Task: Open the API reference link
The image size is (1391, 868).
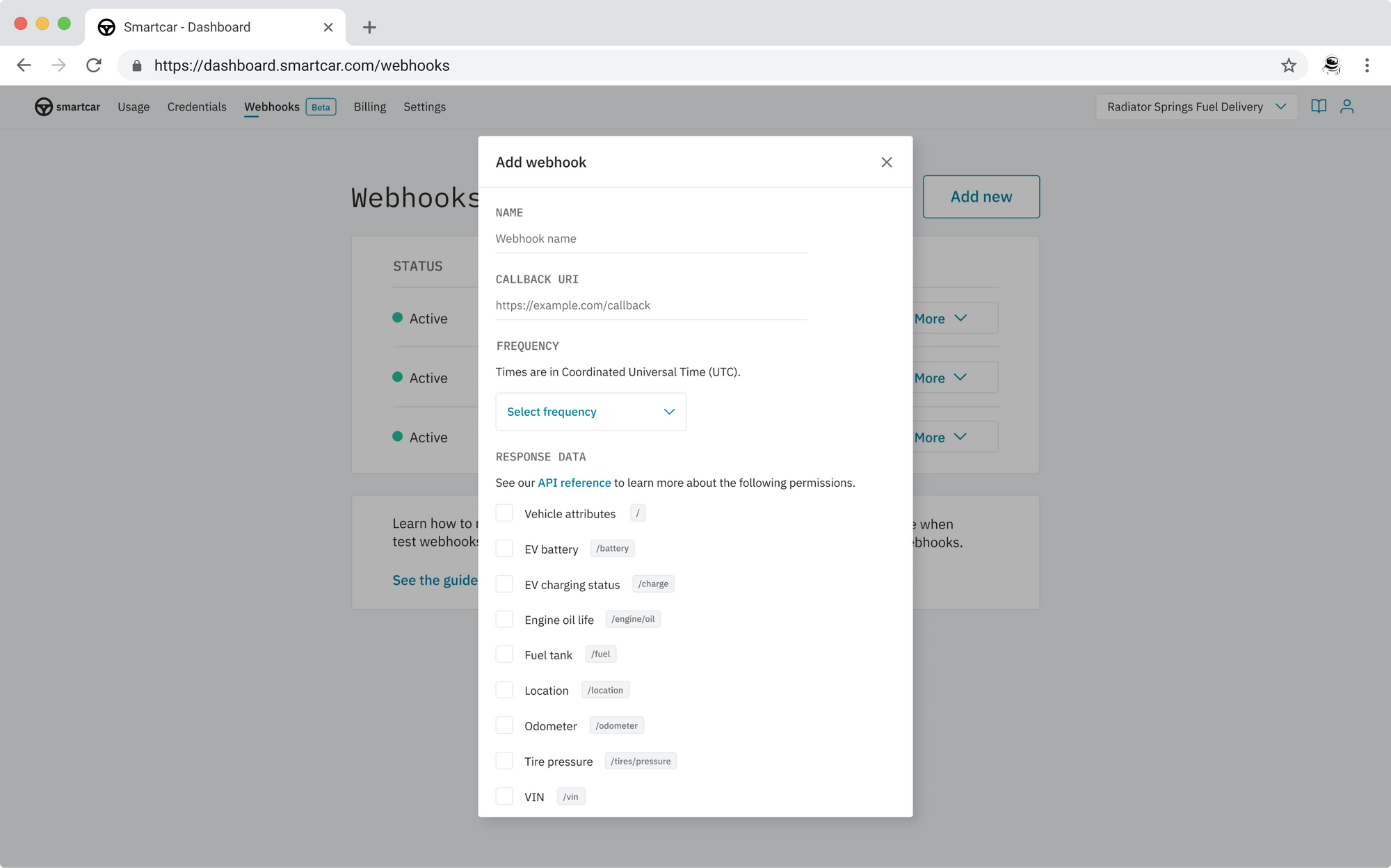Action: [x=574, y=482]
